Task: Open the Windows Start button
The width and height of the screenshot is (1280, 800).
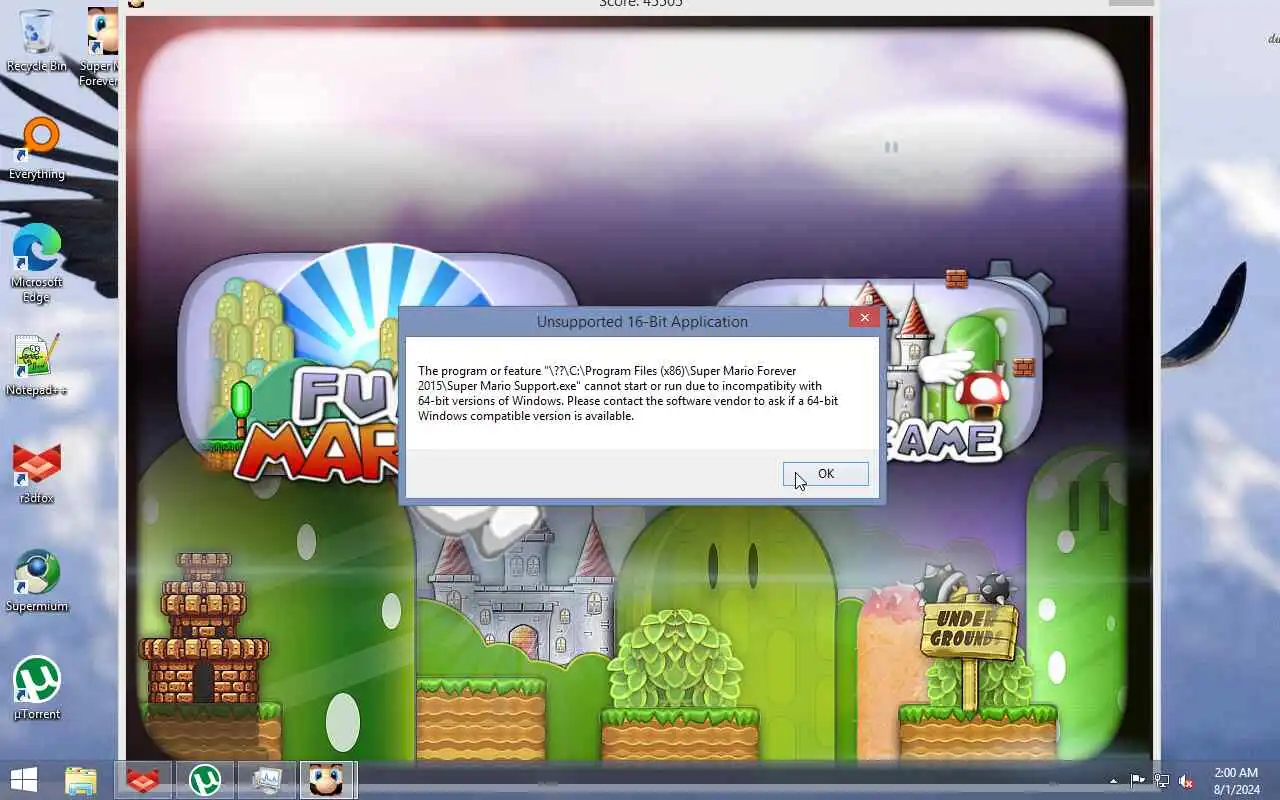Action: click(24, 780)
